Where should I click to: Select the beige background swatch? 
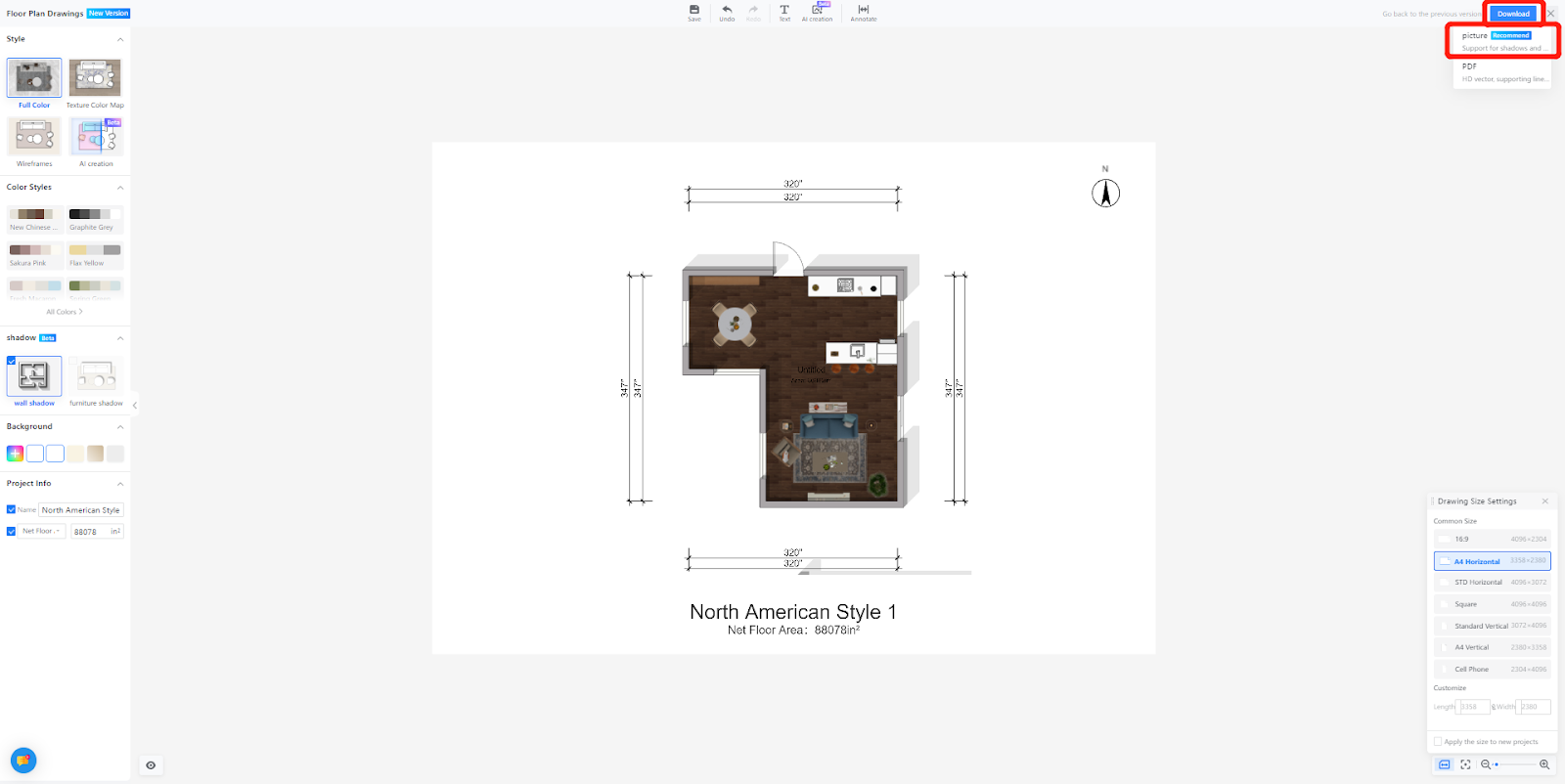click(75, 454)
